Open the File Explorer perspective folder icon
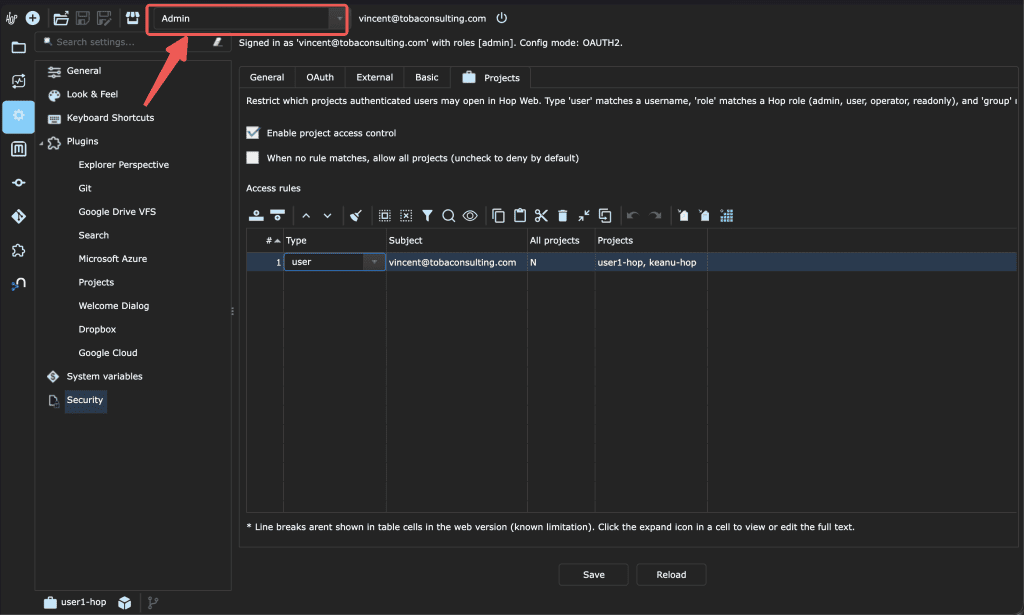The image size is (1024, 615). point(18,48)
